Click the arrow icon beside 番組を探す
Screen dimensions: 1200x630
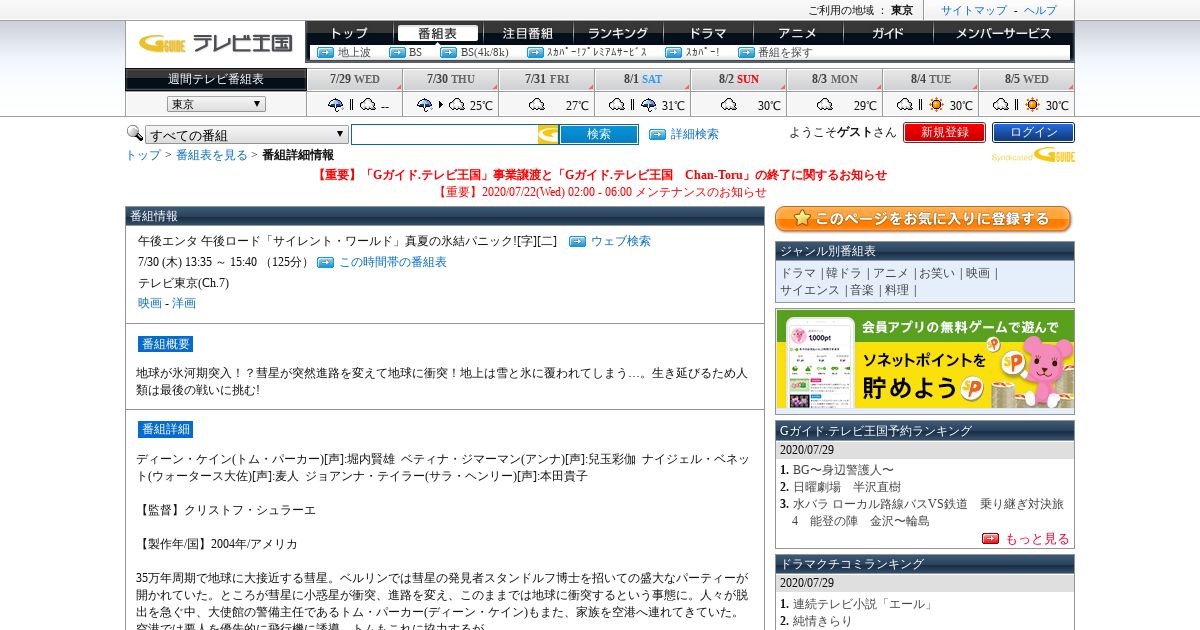746,52
